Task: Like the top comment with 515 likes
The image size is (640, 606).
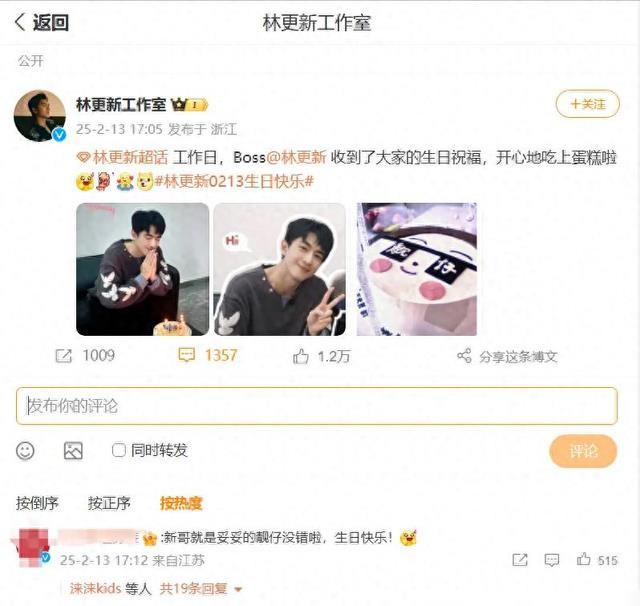Action: (x=583, y=559)
